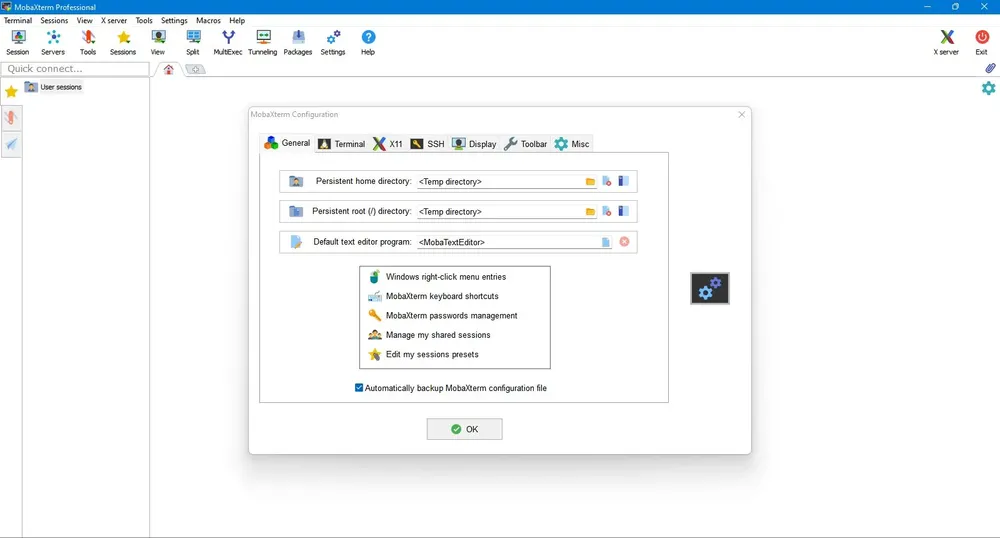Click the dark gears button beside list
Screen dimensions: 1000x538
coord(710,289)
